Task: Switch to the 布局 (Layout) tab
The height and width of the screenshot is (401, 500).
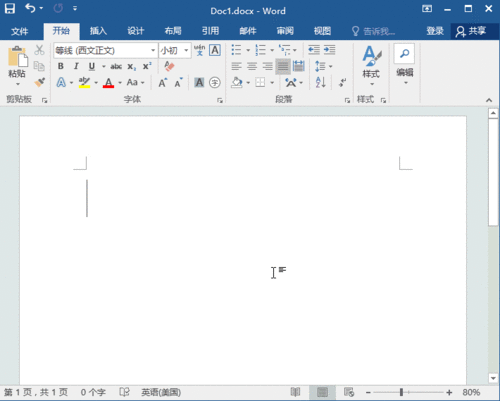Action: coord(173,31)
